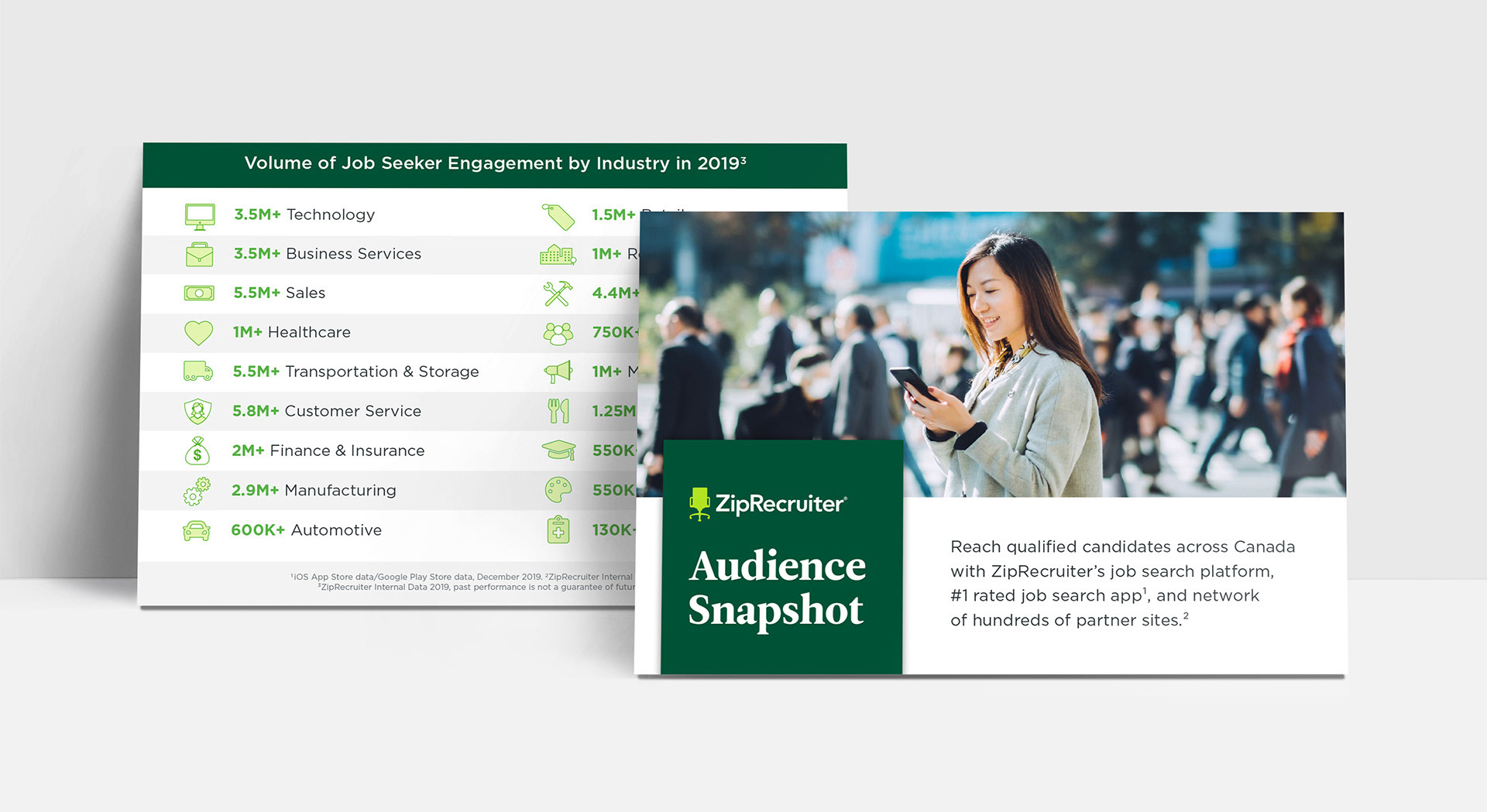Click the crossed hammer and wrench icon
The width and height of the screenshot is (1487, 812).
pyautogui.click(x=558, y=293)
